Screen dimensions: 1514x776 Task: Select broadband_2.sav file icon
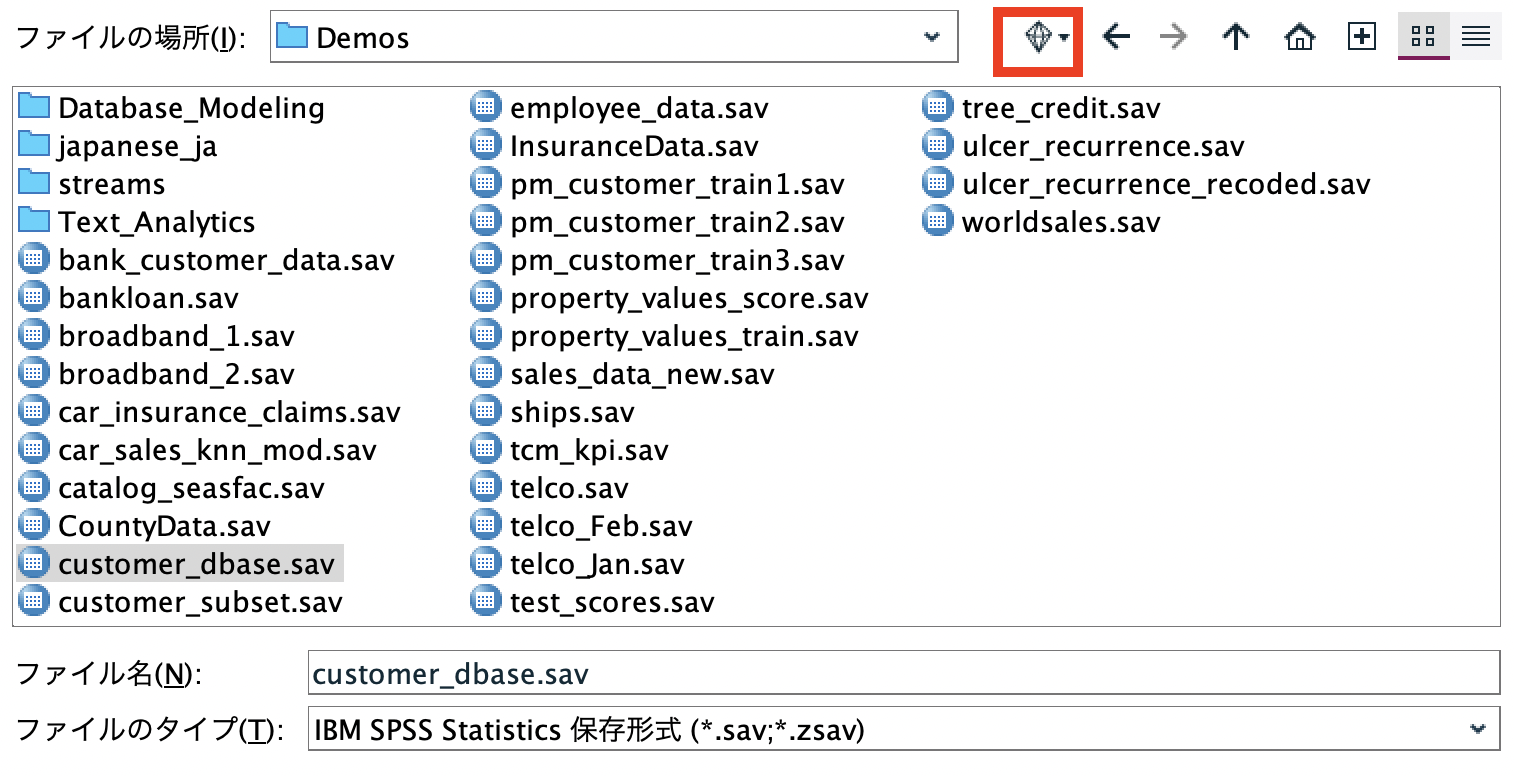click(x=34, y=374)
